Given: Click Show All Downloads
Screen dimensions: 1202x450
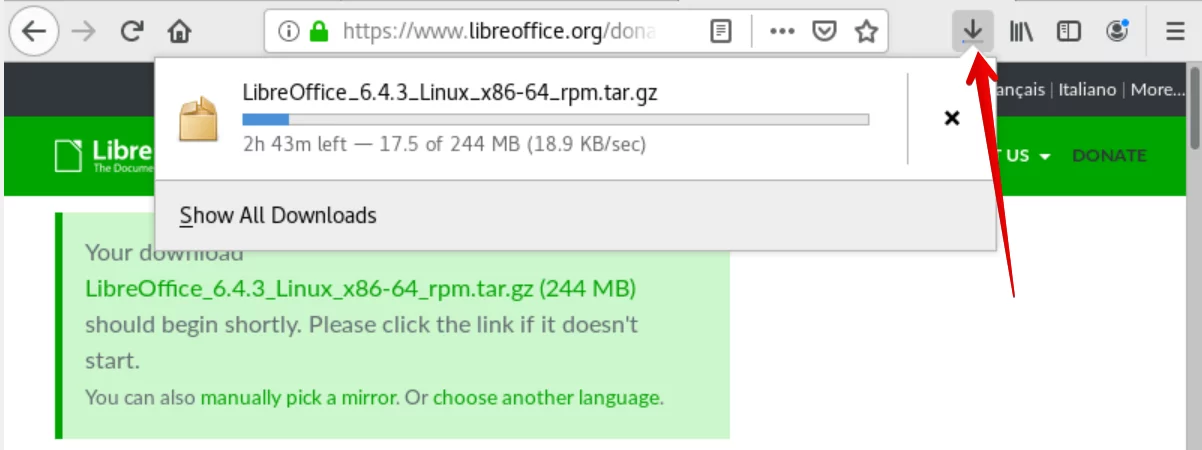Looking at the screenshot, I should tap(278, 215).
